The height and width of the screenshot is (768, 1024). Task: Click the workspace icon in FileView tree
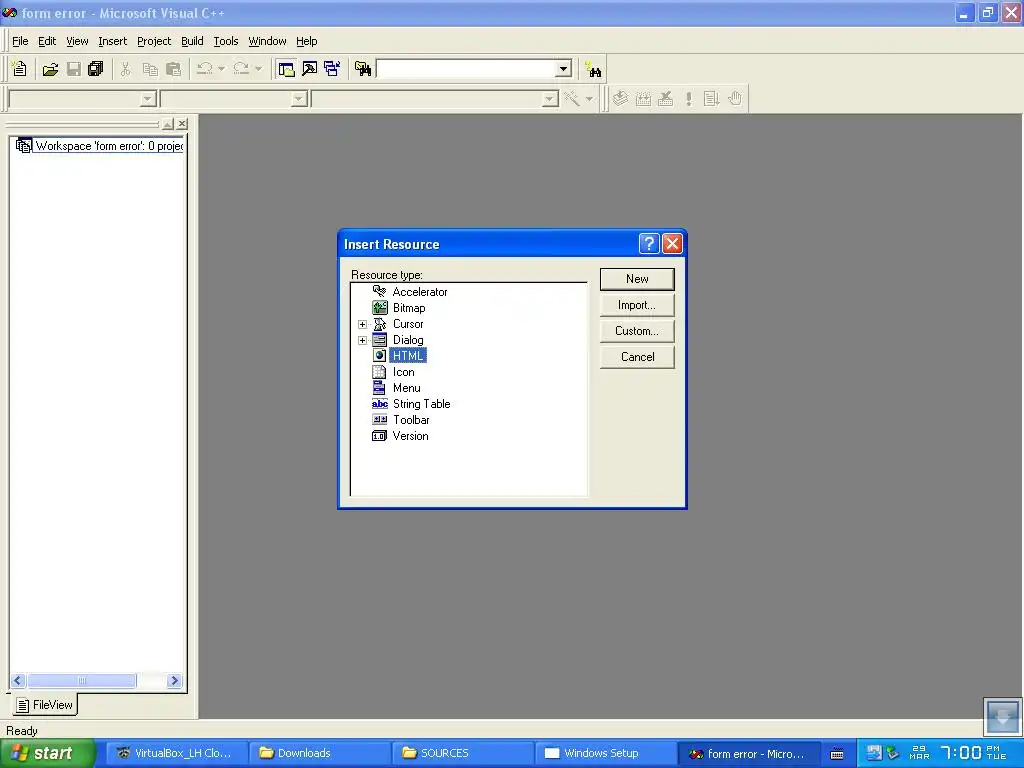tap(24, 146)
